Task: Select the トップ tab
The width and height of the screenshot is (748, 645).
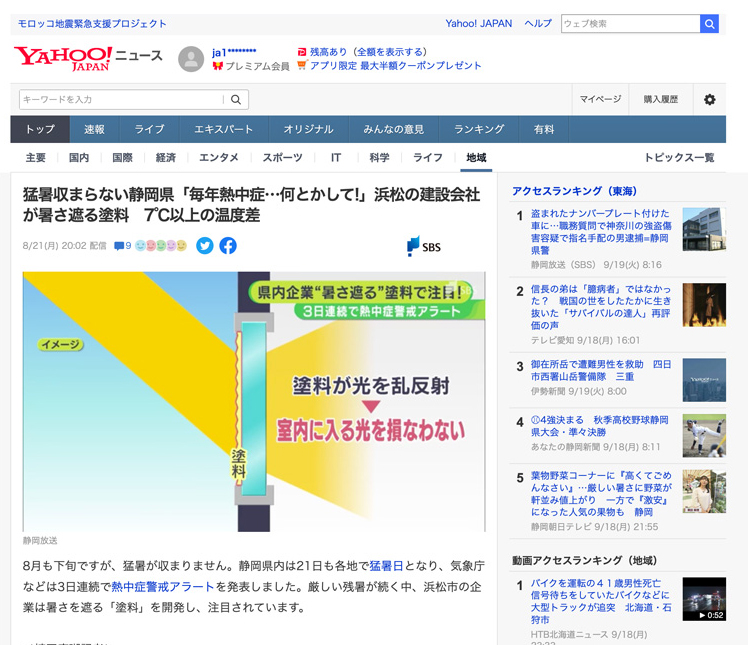Action: 40,129
